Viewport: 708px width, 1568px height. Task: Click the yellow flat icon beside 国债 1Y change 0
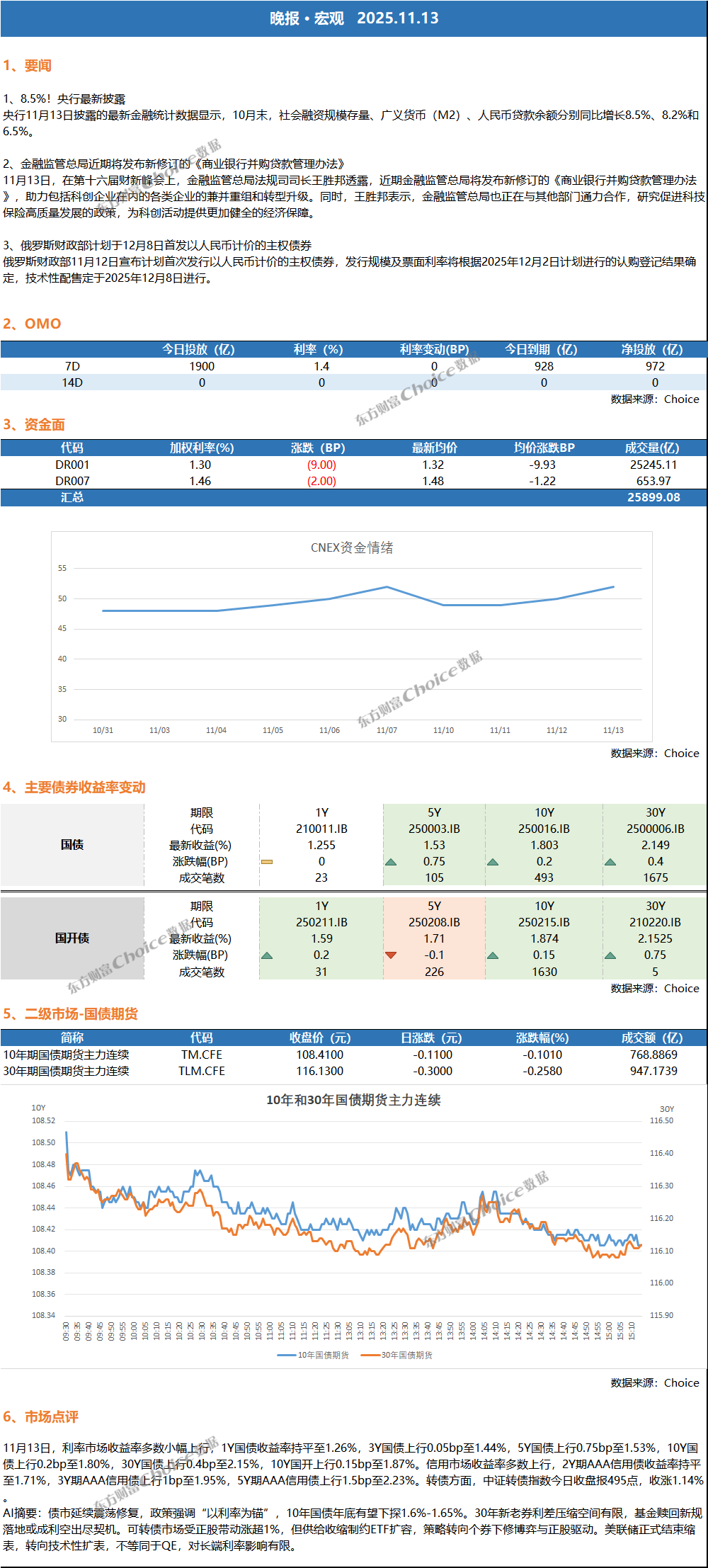tap(267, 862)
